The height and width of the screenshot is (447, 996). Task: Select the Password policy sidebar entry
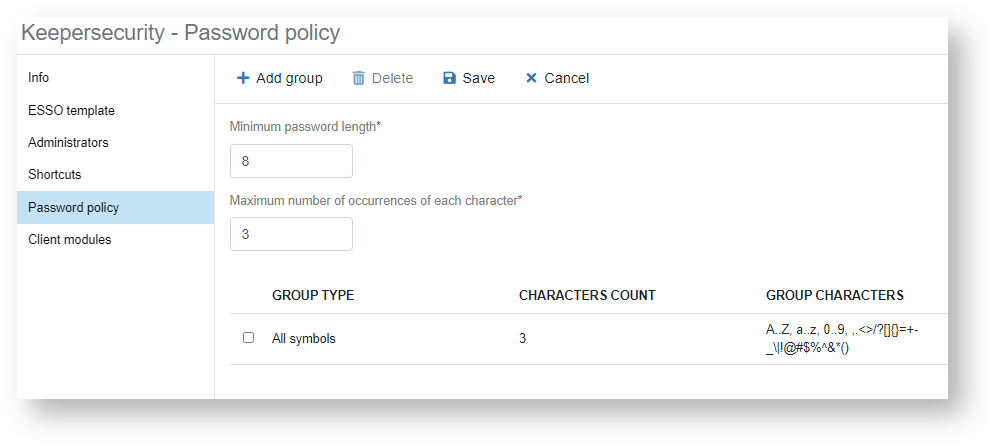pos(73,207)
